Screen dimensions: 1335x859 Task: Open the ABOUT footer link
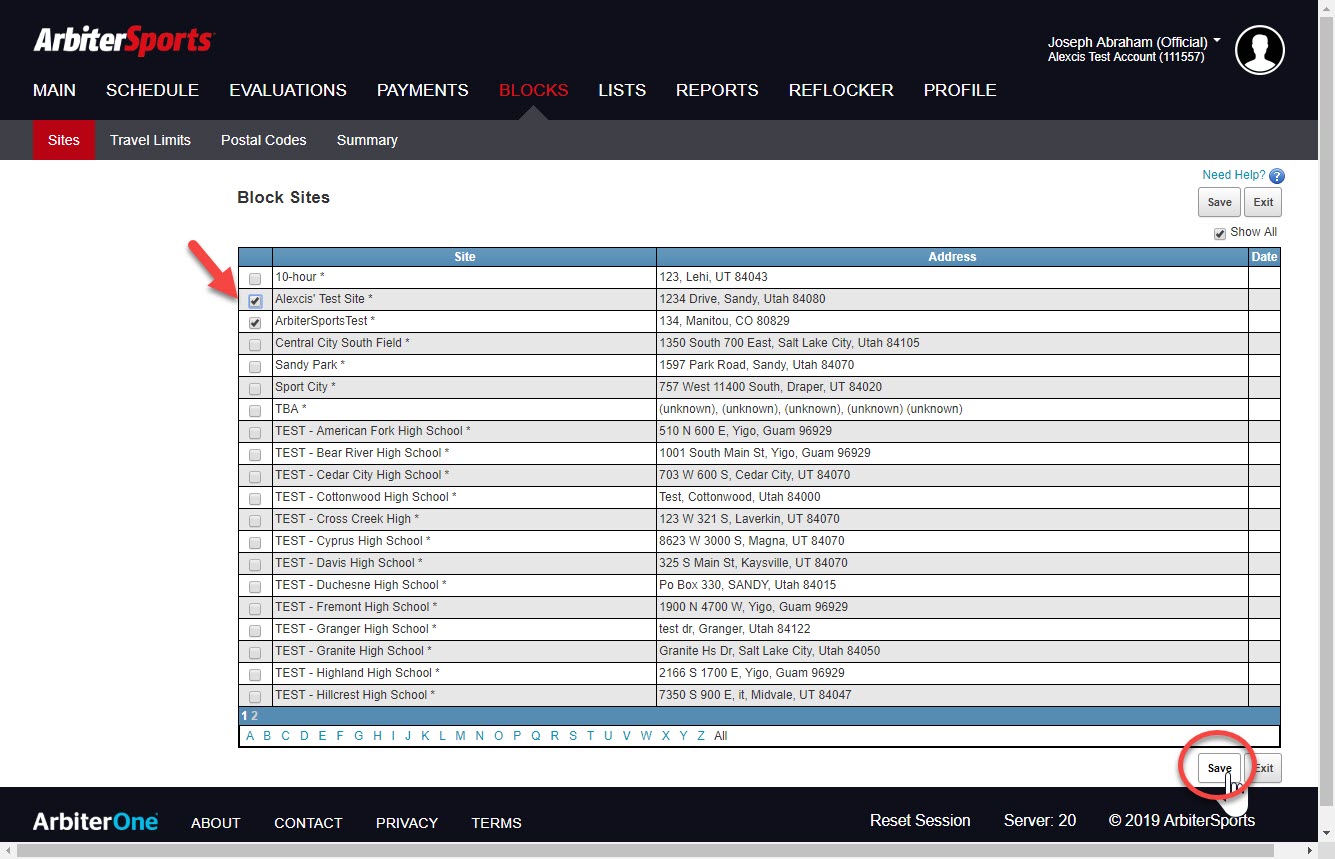(x=216, y=823)
